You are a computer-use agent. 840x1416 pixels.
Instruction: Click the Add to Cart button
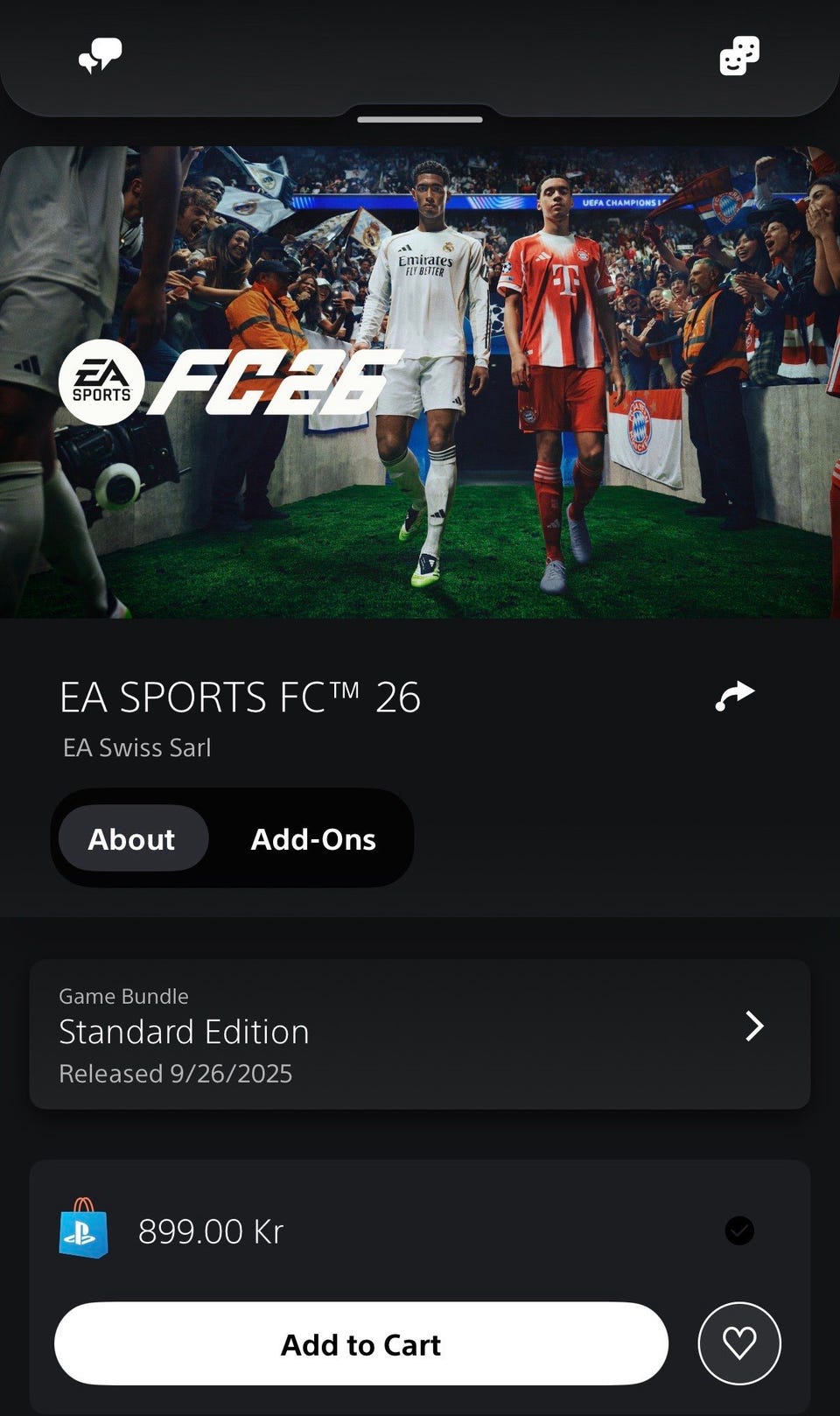pos(361,1343)
